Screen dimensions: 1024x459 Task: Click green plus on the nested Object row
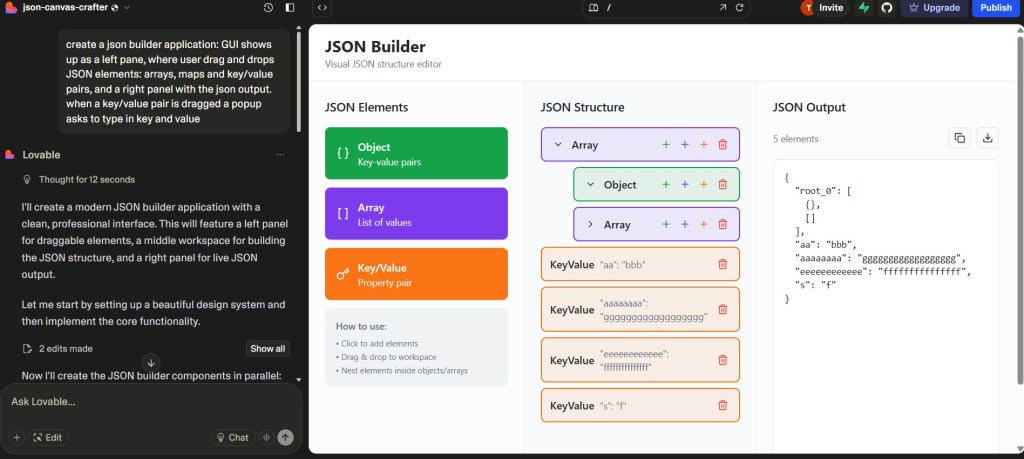(665, 185)
